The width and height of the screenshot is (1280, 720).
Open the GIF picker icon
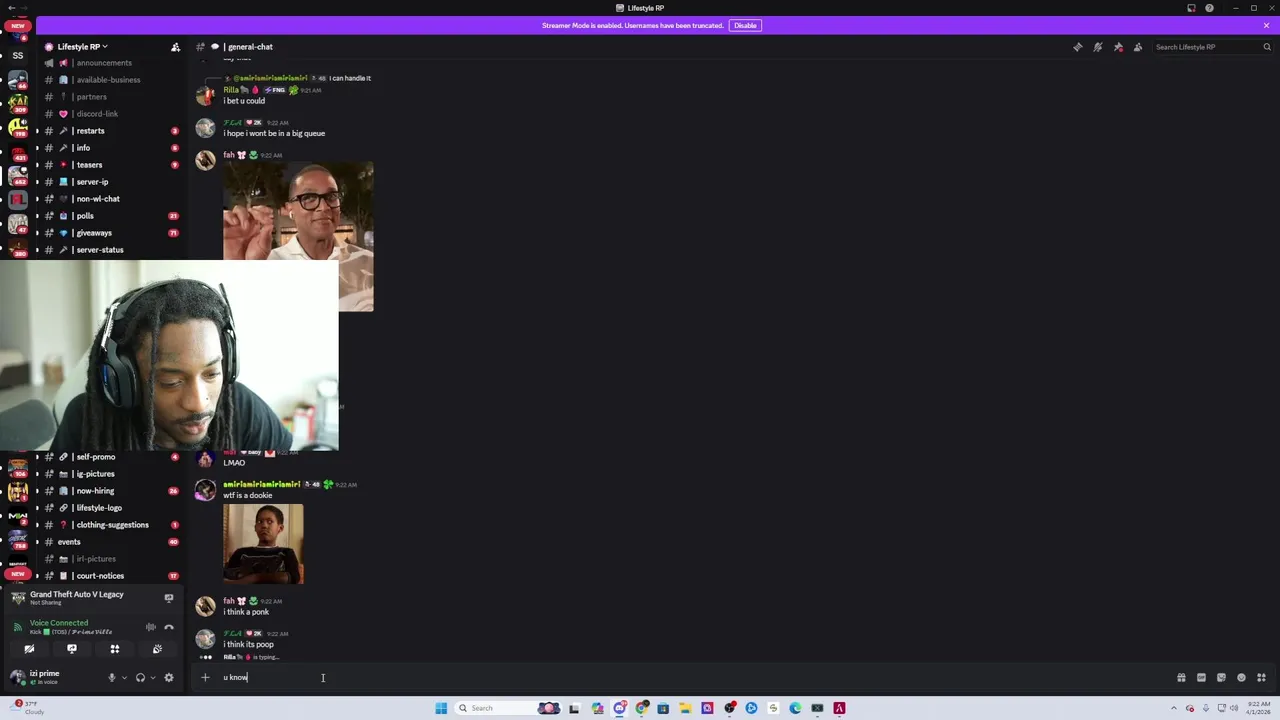[1201, 677]
